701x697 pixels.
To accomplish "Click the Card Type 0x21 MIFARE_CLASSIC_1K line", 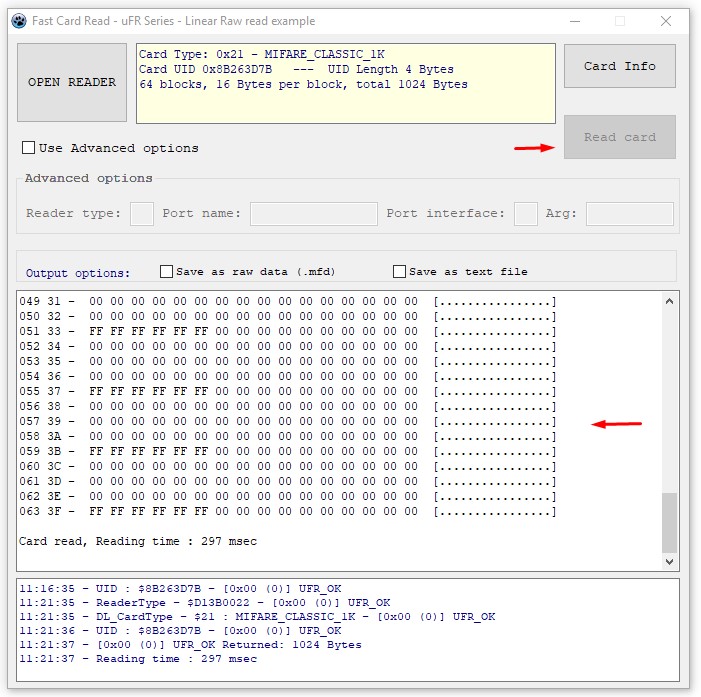I will (x=262, y=55).
